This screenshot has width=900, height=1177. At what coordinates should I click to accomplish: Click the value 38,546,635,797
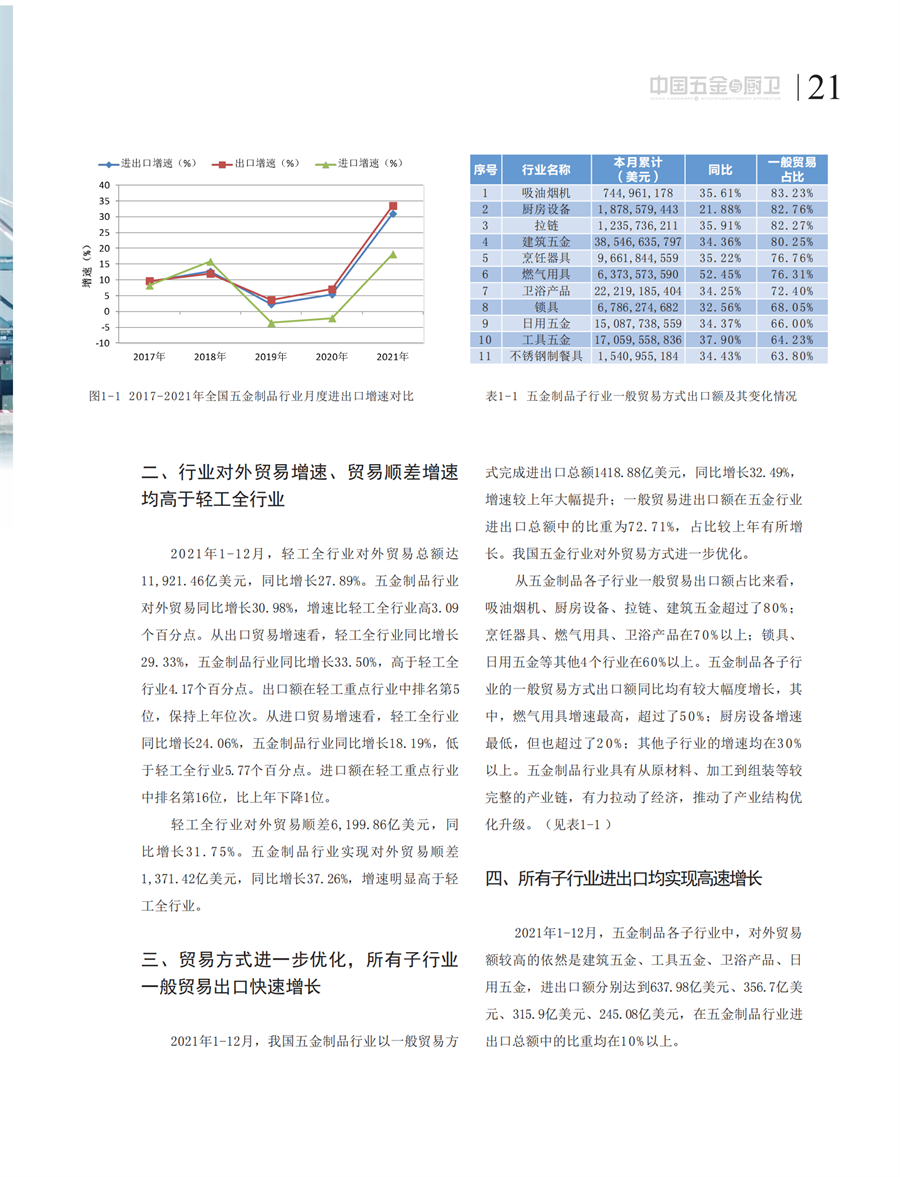tap(638, 242)
